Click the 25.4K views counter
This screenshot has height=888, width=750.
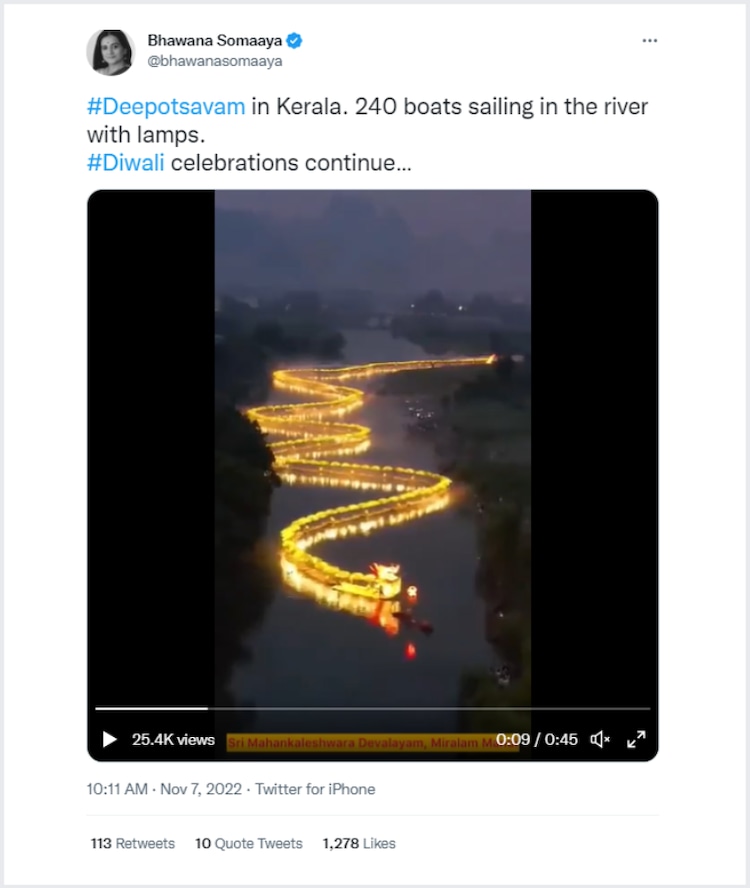tap(173, 740)
